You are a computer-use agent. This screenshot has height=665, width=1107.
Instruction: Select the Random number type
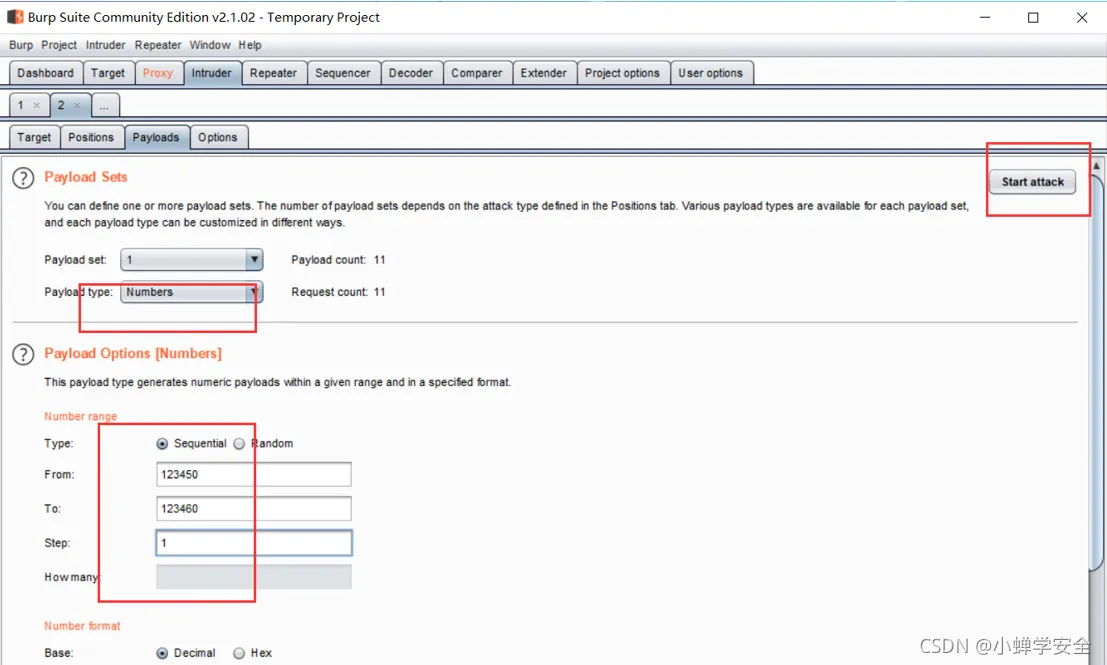point(239,443)
